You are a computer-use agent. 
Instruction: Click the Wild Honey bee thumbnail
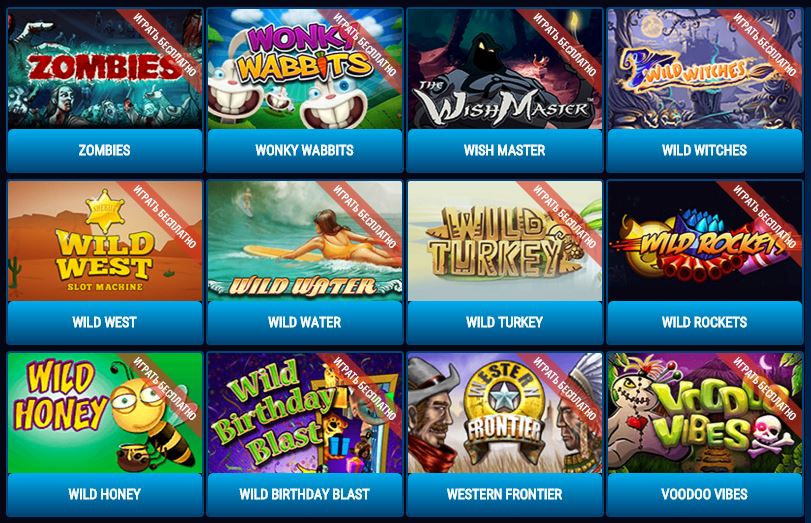click(105, 413)
